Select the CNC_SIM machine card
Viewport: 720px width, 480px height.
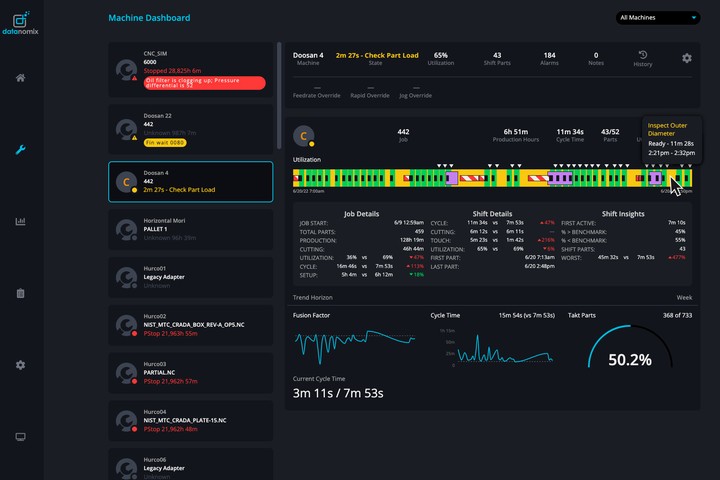[191, 70]
